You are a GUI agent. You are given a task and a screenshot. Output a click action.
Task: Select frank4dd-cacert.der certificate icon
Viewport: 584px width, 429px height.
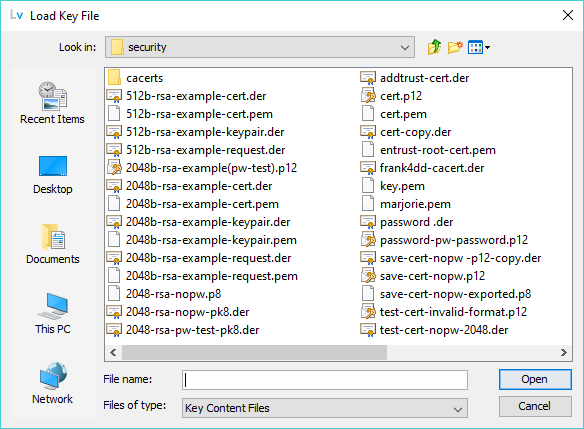coord(368,168)
